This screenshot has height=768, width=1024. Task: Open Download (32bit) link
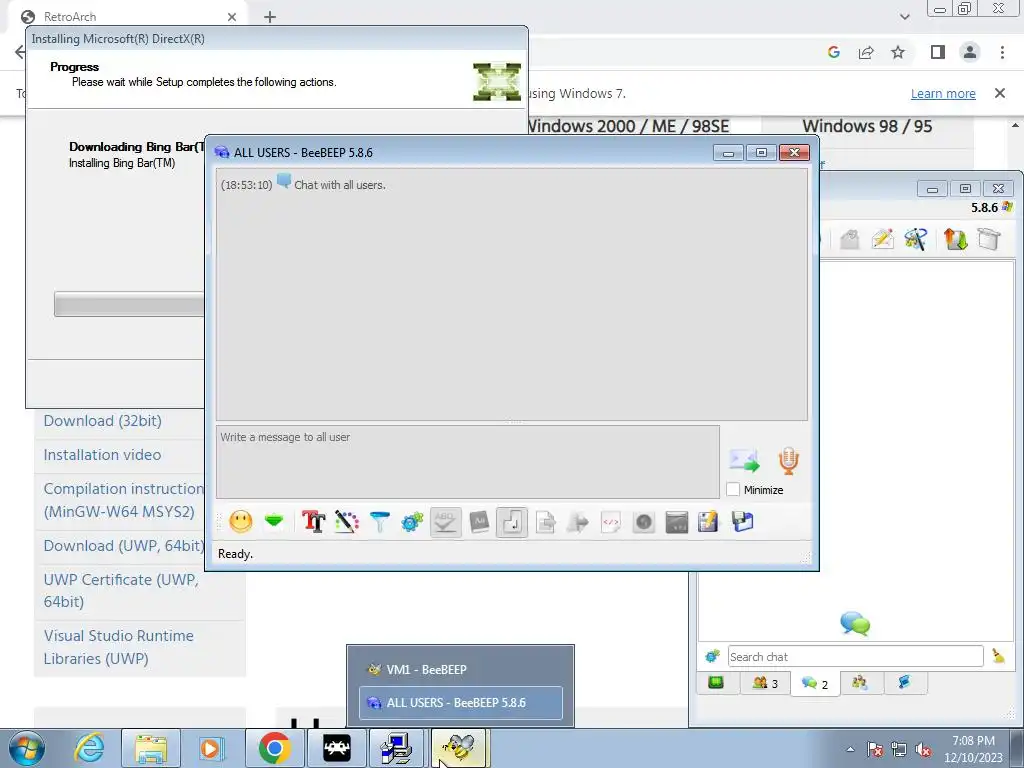[x=103, y=421]
